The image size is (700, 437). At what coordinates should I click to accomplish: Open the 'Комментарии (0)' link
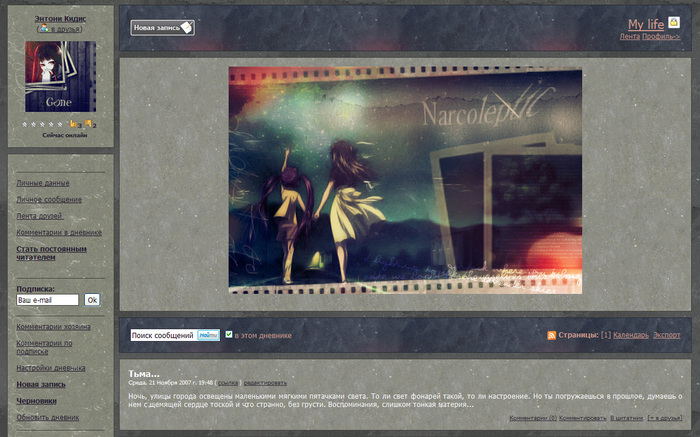(x=533, y=418)
